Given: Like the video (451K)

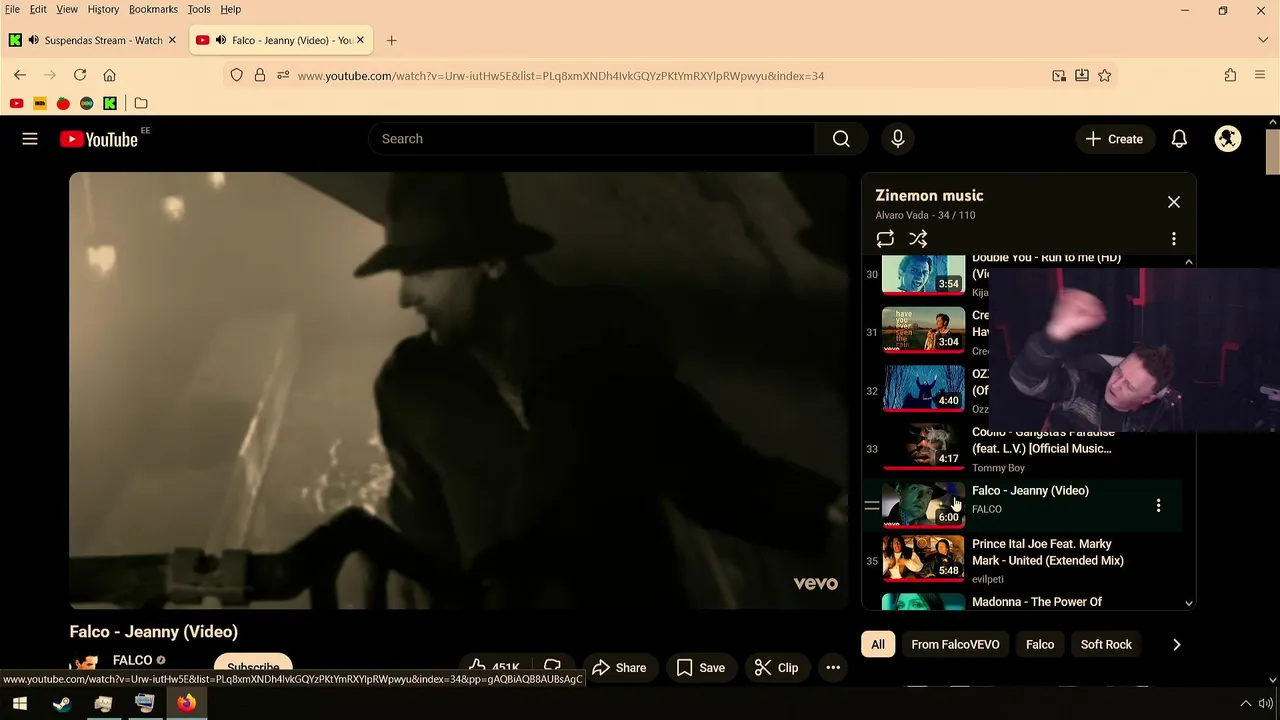Looking at the screenshot, I should coord(495,668).
